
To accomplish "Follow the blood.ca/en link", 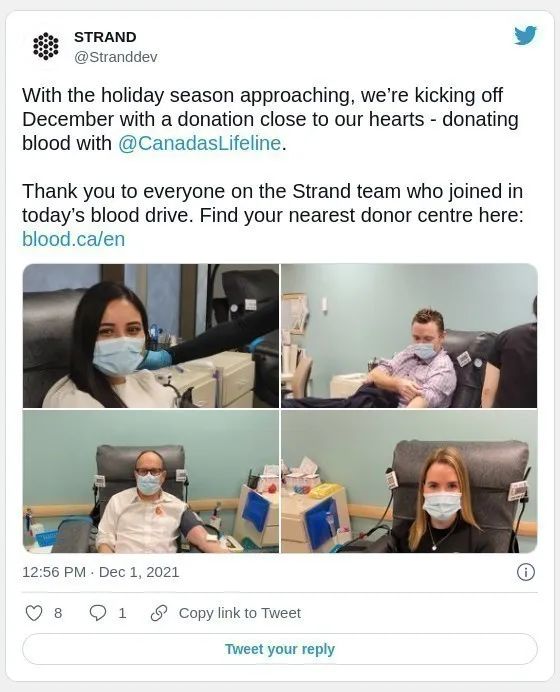I will pos(74,239).
